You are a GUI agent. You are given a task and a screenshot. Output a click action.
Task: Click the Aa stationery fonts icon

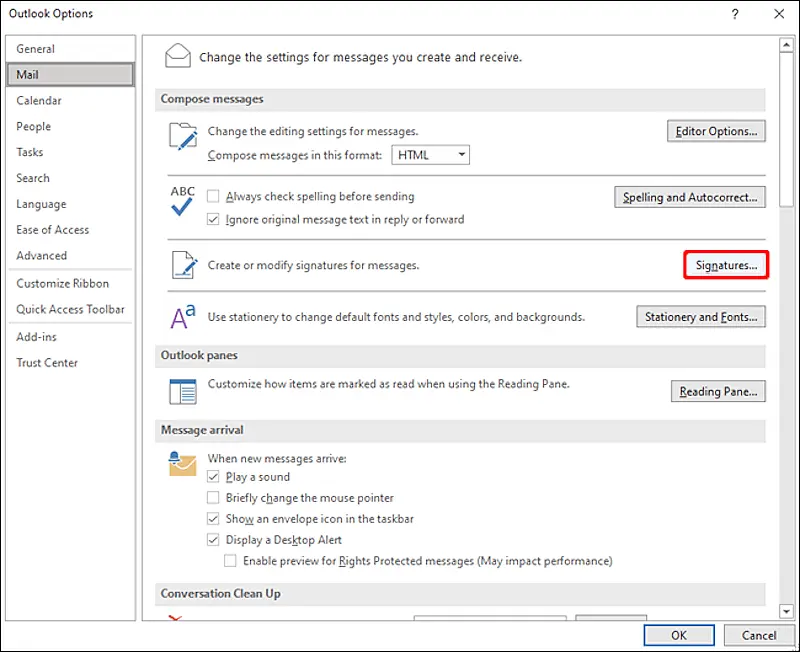click(181, 316)
